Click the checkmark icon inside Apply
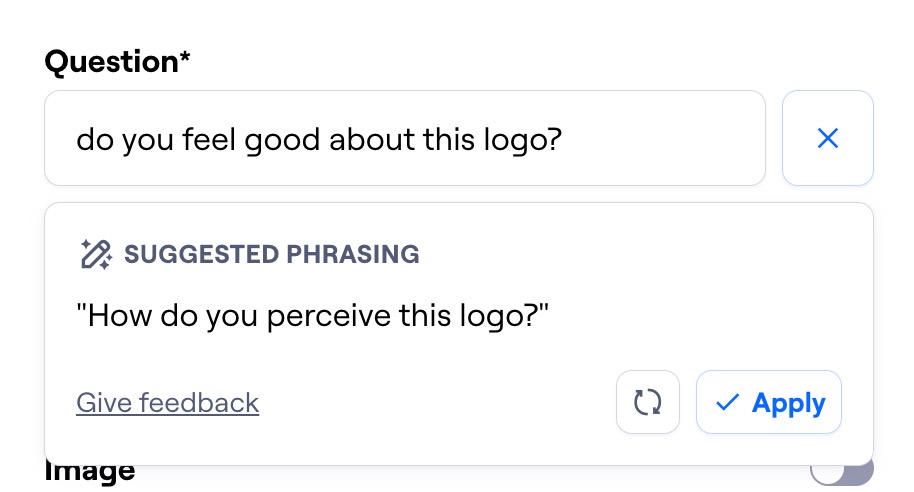The image size is (914, 492). (x=728, y=403)
